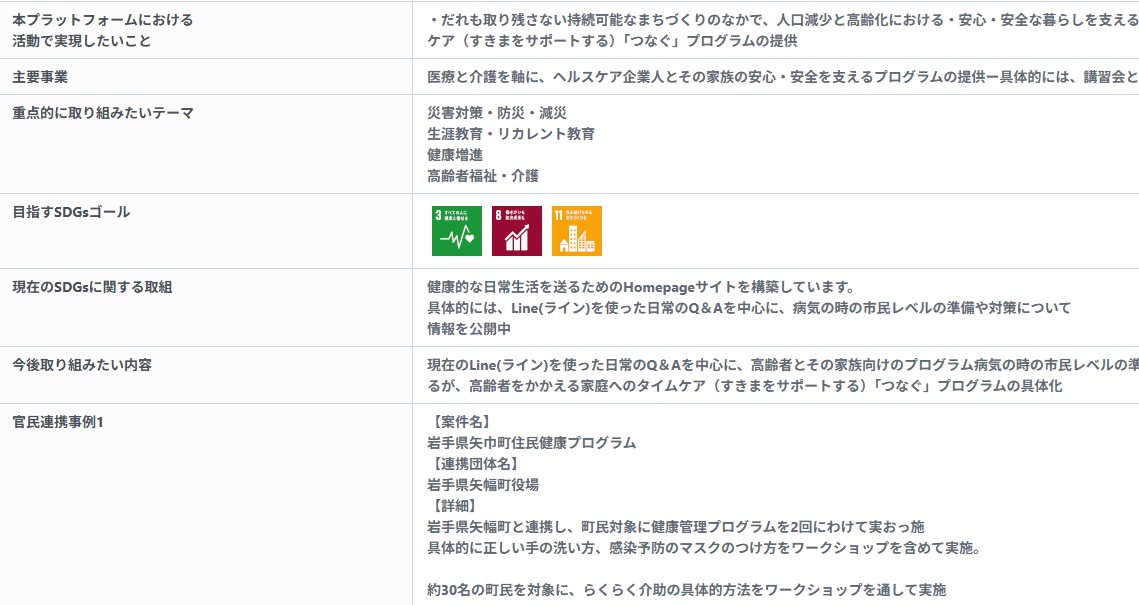The width and height of the screenshot is (1139, 605).
Task: Click the 今後取り組みたい内容 label
Action: pyautogui.click(x=82, y=365)
